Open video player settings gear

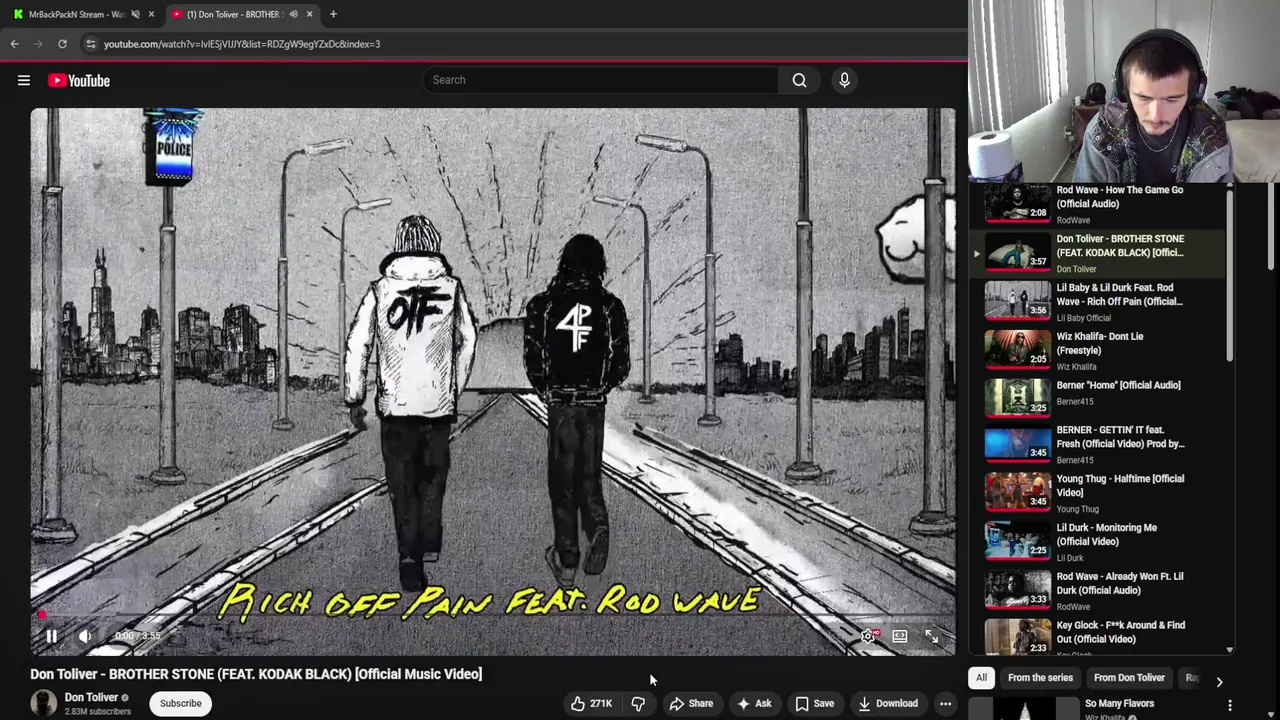(x=869, y=636)
